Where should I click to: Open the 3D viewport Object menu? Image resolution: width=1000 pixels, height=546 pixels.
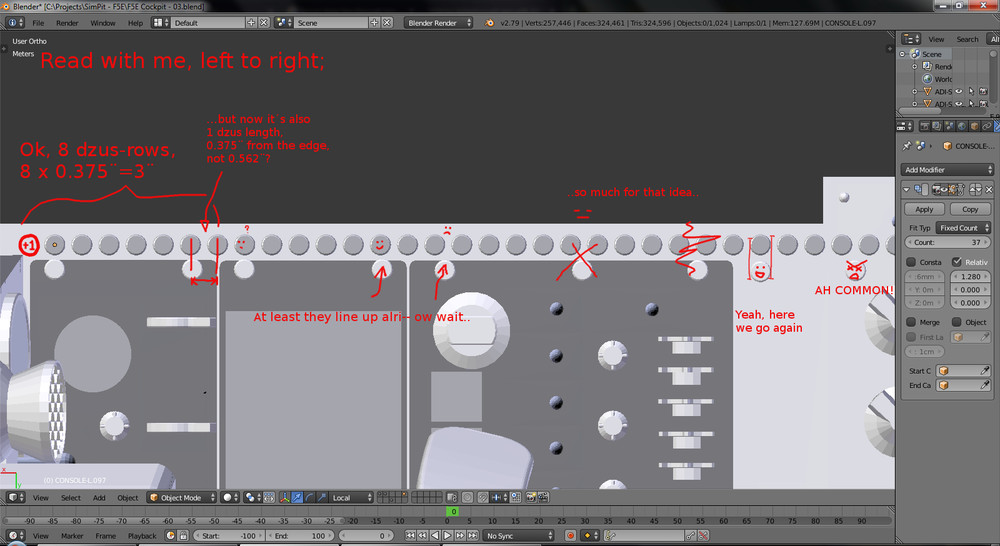(128, 498)
